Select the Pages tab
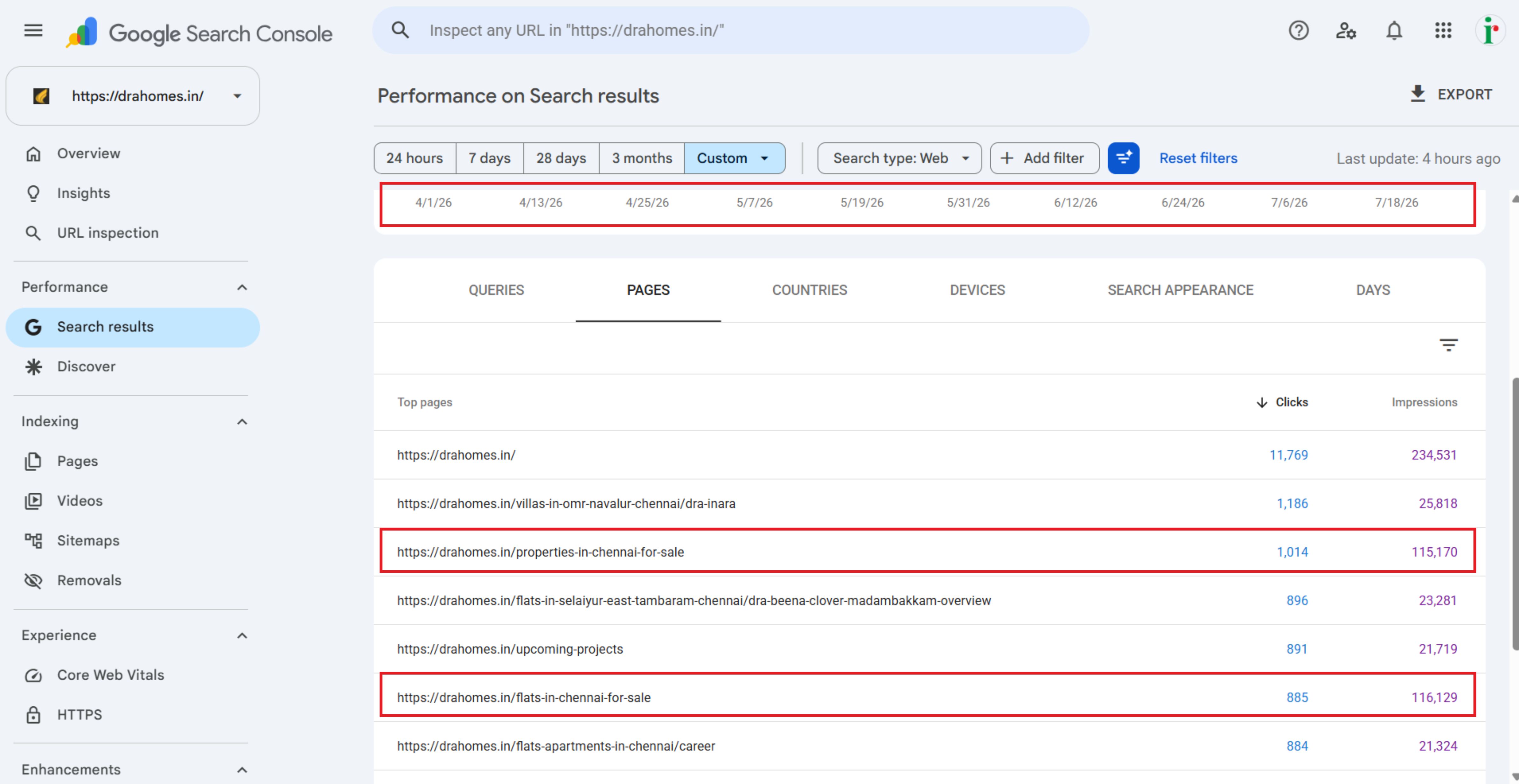 point(648,290)
